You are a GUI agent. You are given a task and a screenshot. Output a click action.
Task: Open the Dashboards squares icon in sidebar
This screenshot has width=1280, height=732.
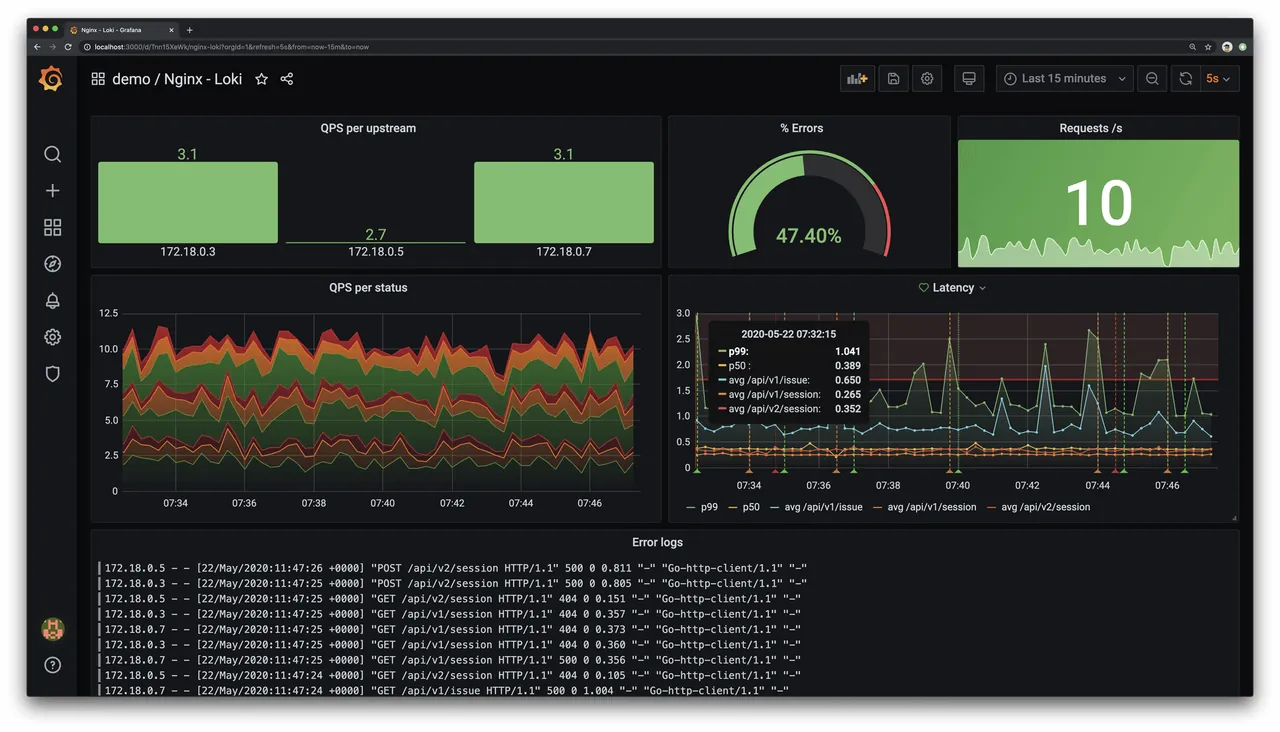point(53,227)
